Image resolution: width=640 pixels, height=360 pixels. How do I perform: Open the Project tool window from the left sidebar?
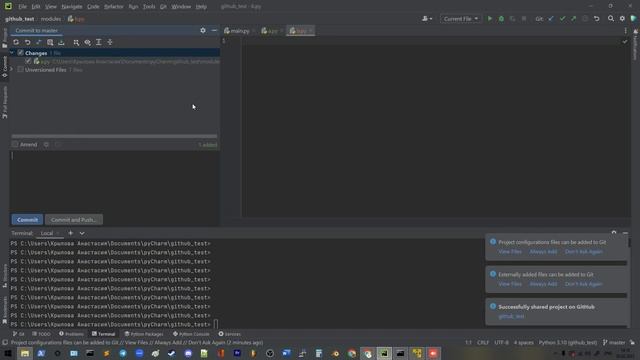tap(5, 38)
